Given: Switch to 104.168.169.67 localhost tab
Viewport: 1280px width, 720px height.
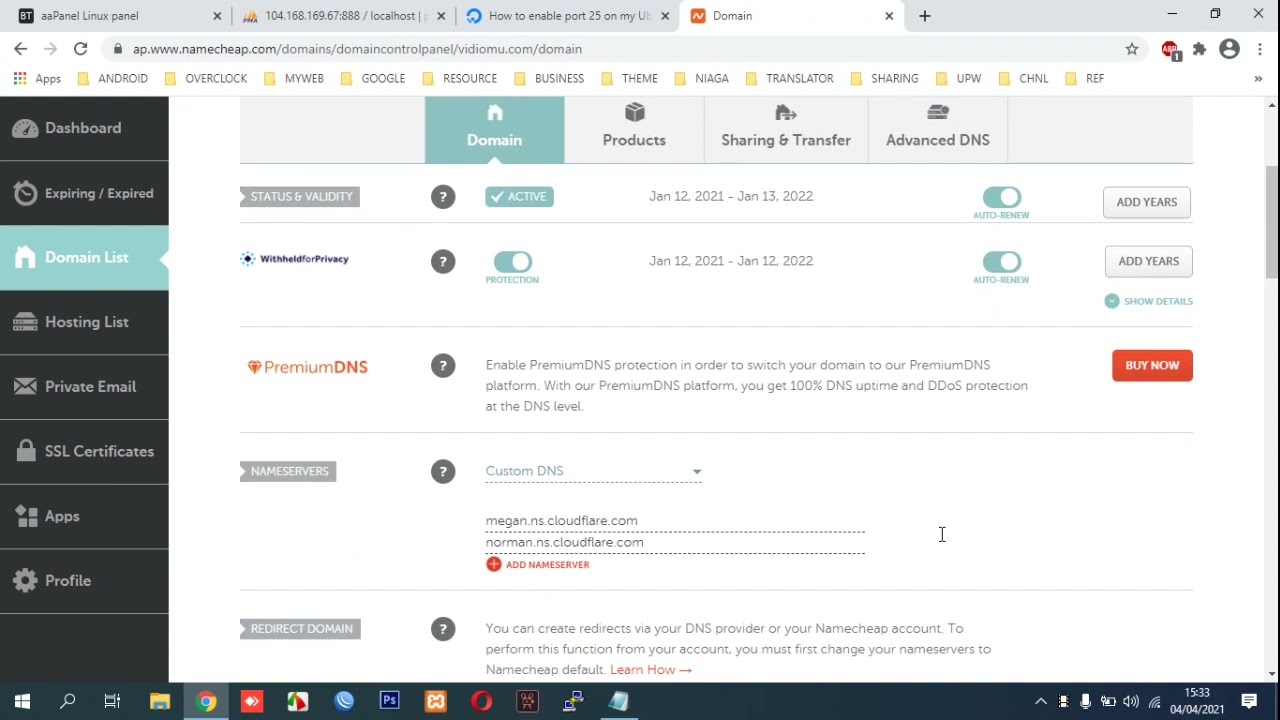Looking at the screenshot, I should click(345, 16).
